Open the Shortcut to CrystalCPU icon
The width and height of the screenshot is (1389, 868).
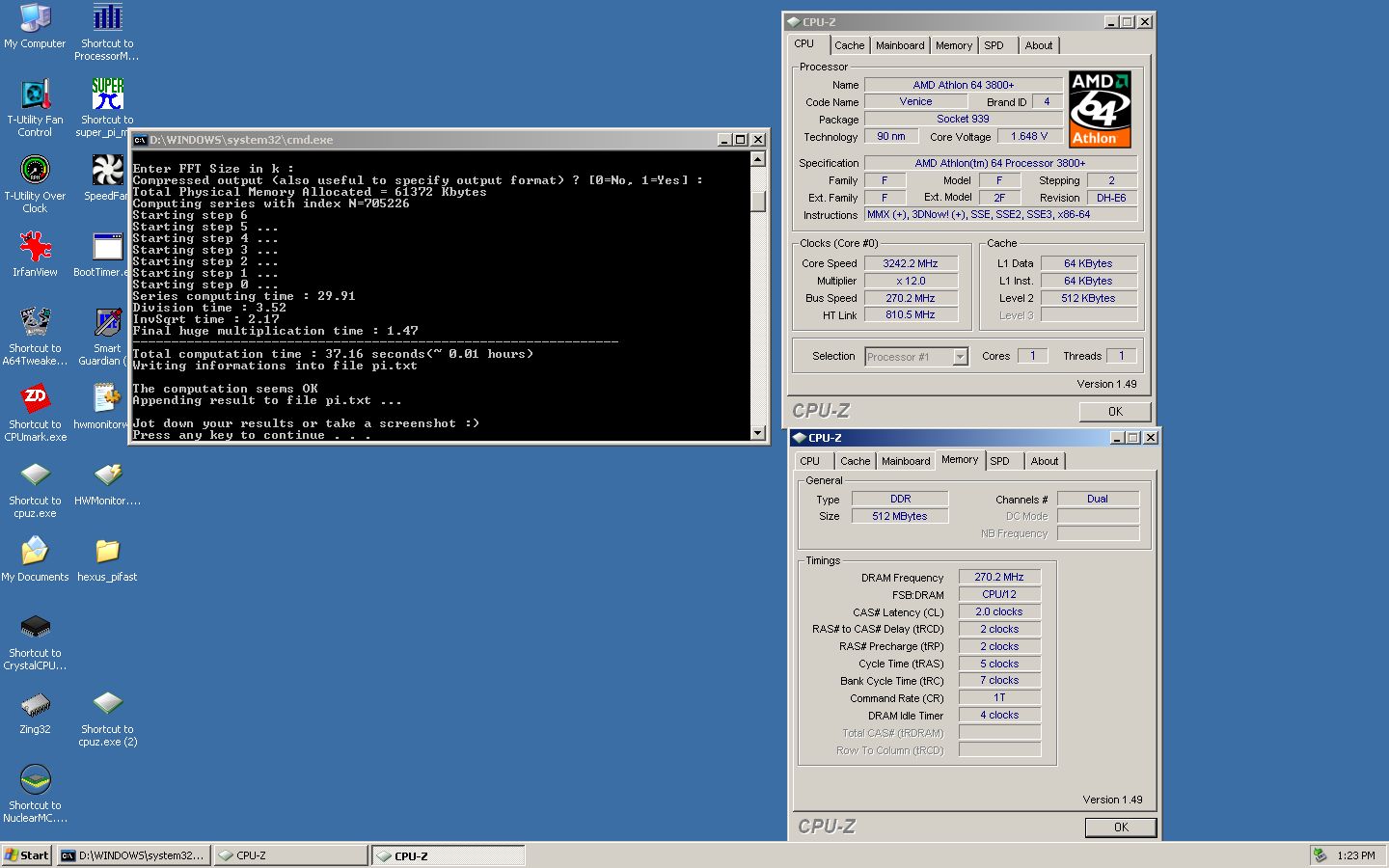[35, 627]
